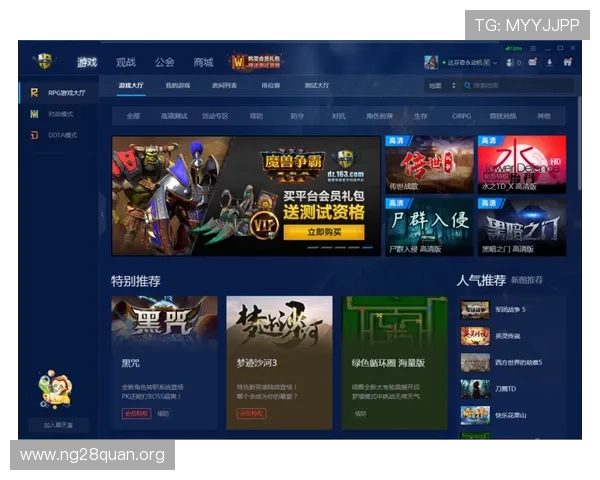The height and width of the screenshot is (480, 600).
Task: Open the 刀圈TD game icon
Action: coord(474,388)
